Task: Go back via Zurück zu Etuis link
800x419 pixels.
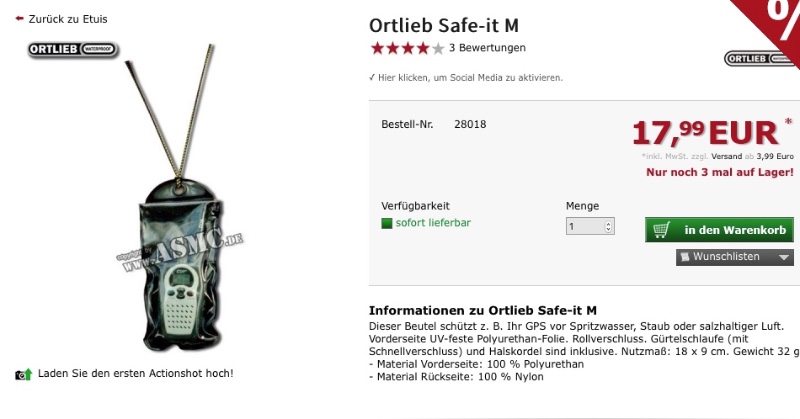Action: 68,19
